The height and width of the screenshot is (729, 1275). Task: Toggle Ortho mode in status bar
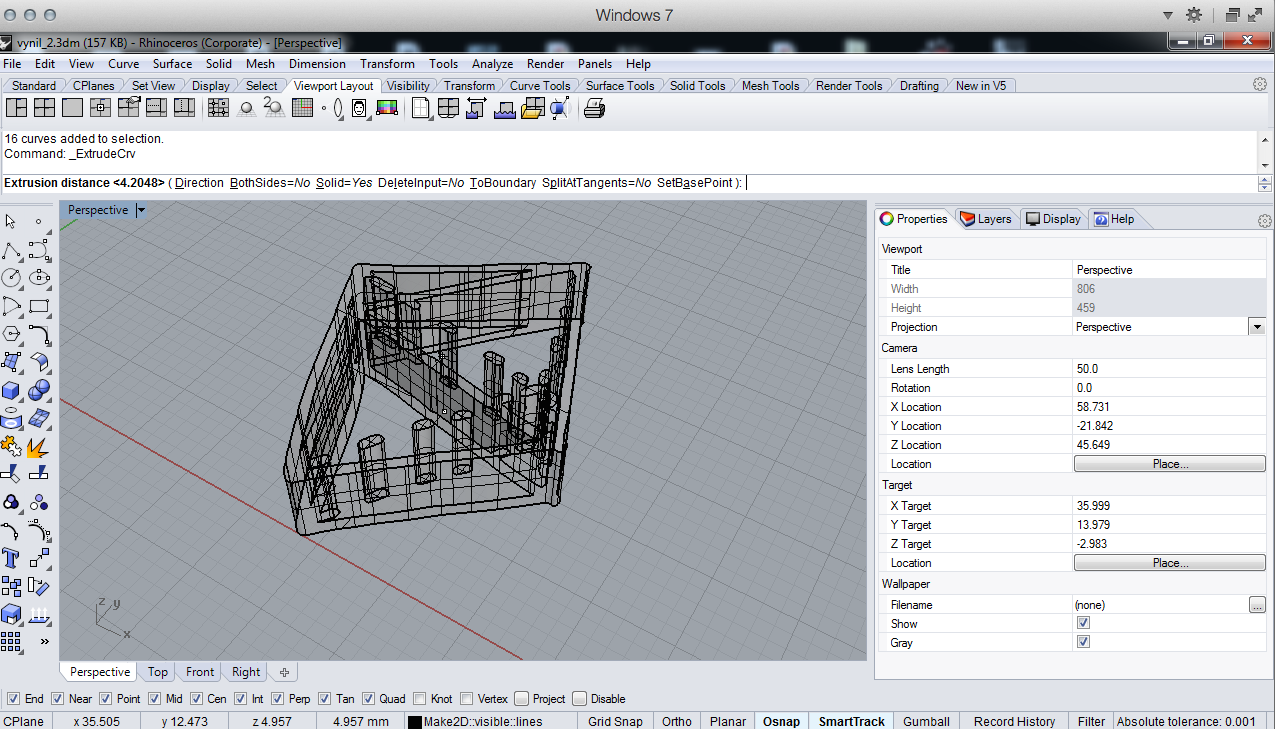pyautogui.click(x=677, y=721)
